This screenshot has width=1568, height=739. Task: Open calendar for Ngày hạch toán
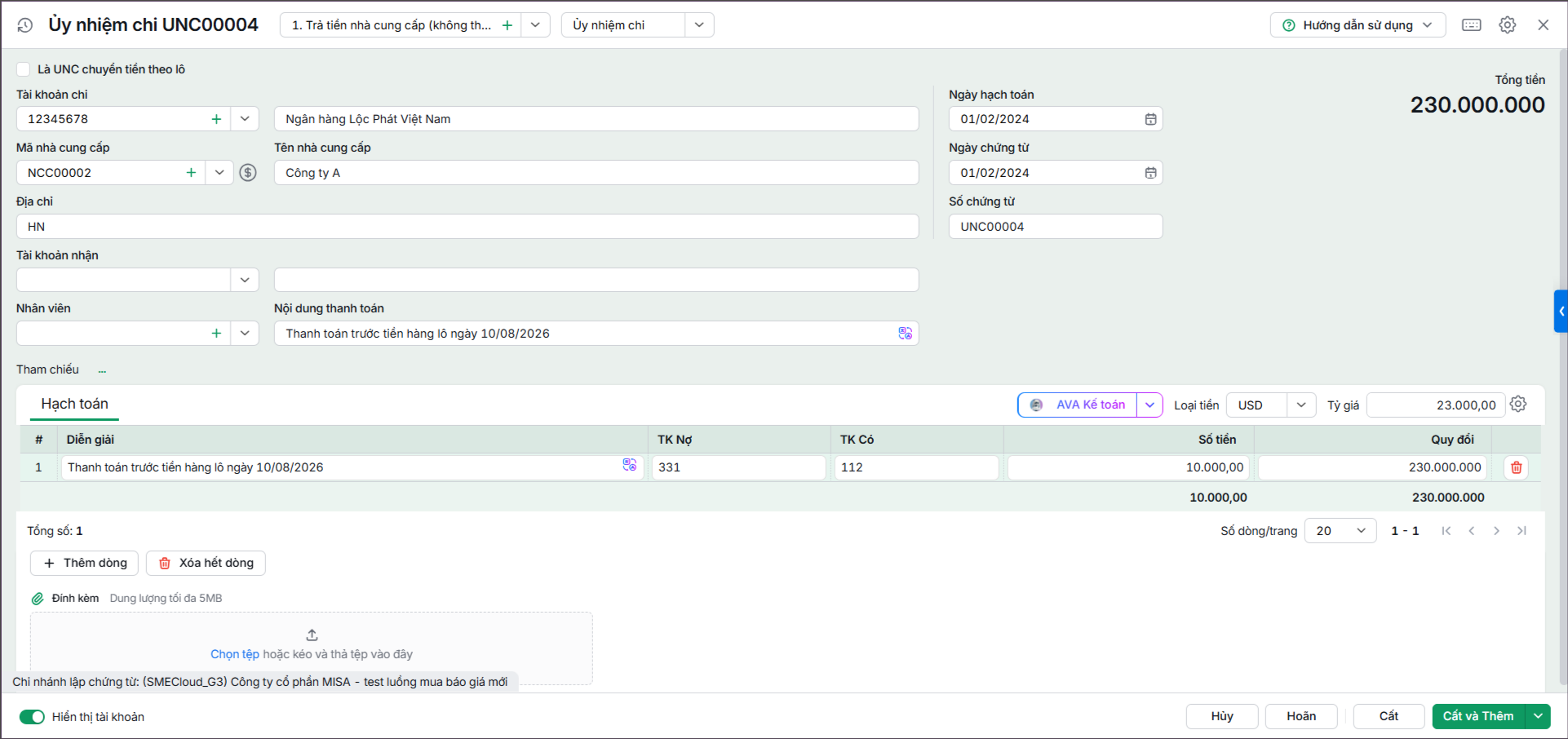[1150, 119]
